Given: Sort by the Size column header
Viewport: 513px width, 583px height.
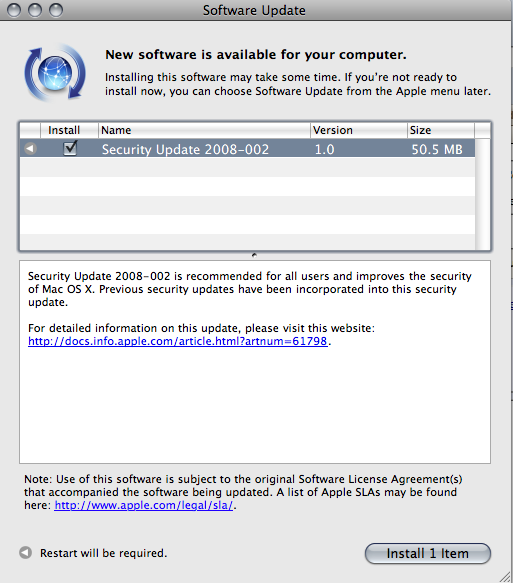Looking at the screenshot, I should click(x=441, y=130).
